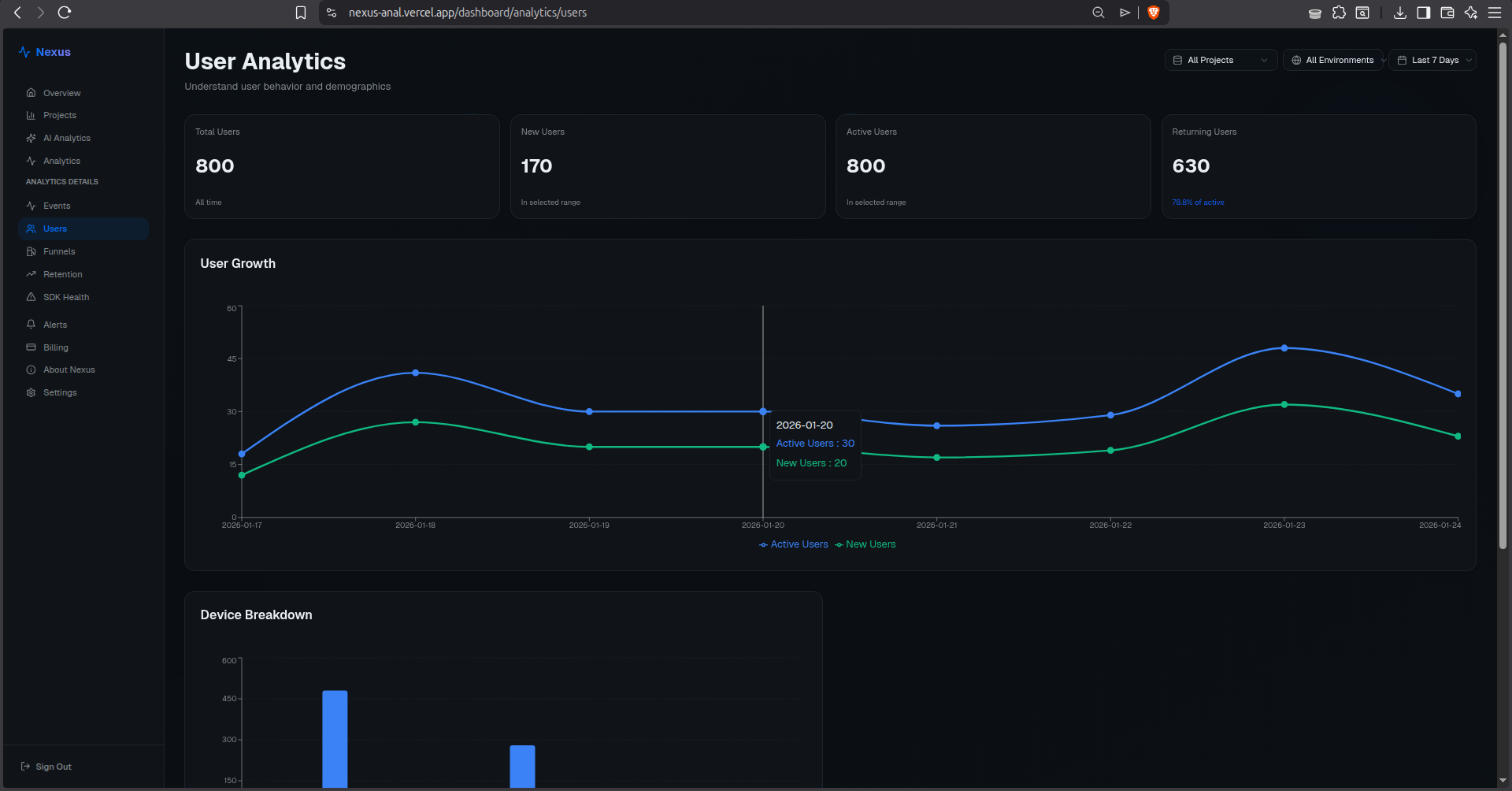Open the Brave Shields lion icon
Screen dimensions: 1512x791
[x=1154, y=13]
